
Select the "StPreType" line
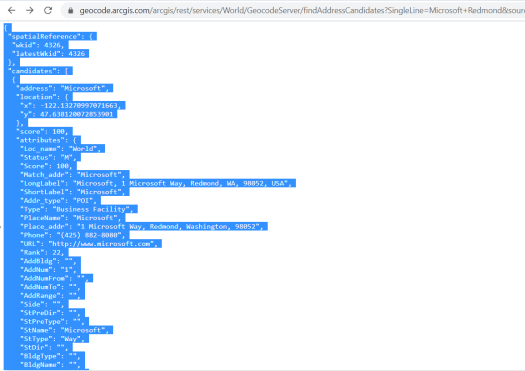click(x=54, y=321)
